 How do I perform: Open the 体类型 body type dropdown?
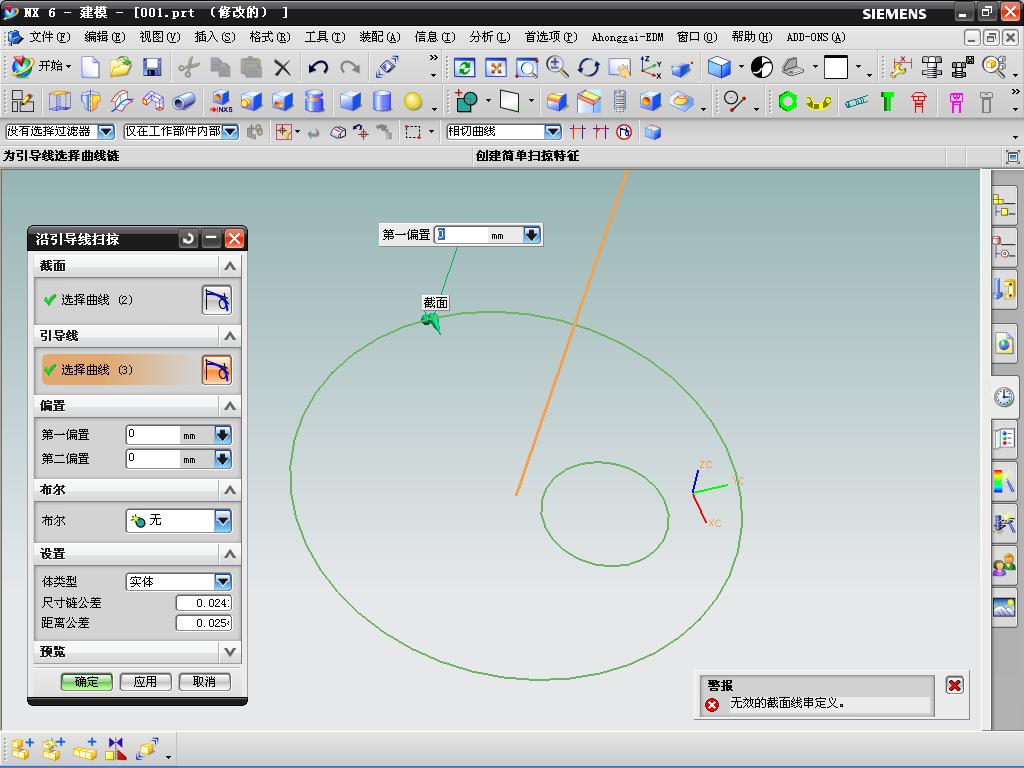click(x=222, y=582)
